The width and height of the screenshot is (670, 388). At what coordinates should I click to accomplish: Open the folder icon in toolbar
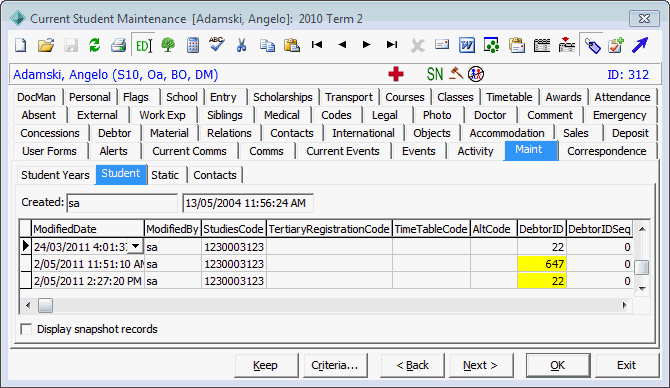[46, 45]
